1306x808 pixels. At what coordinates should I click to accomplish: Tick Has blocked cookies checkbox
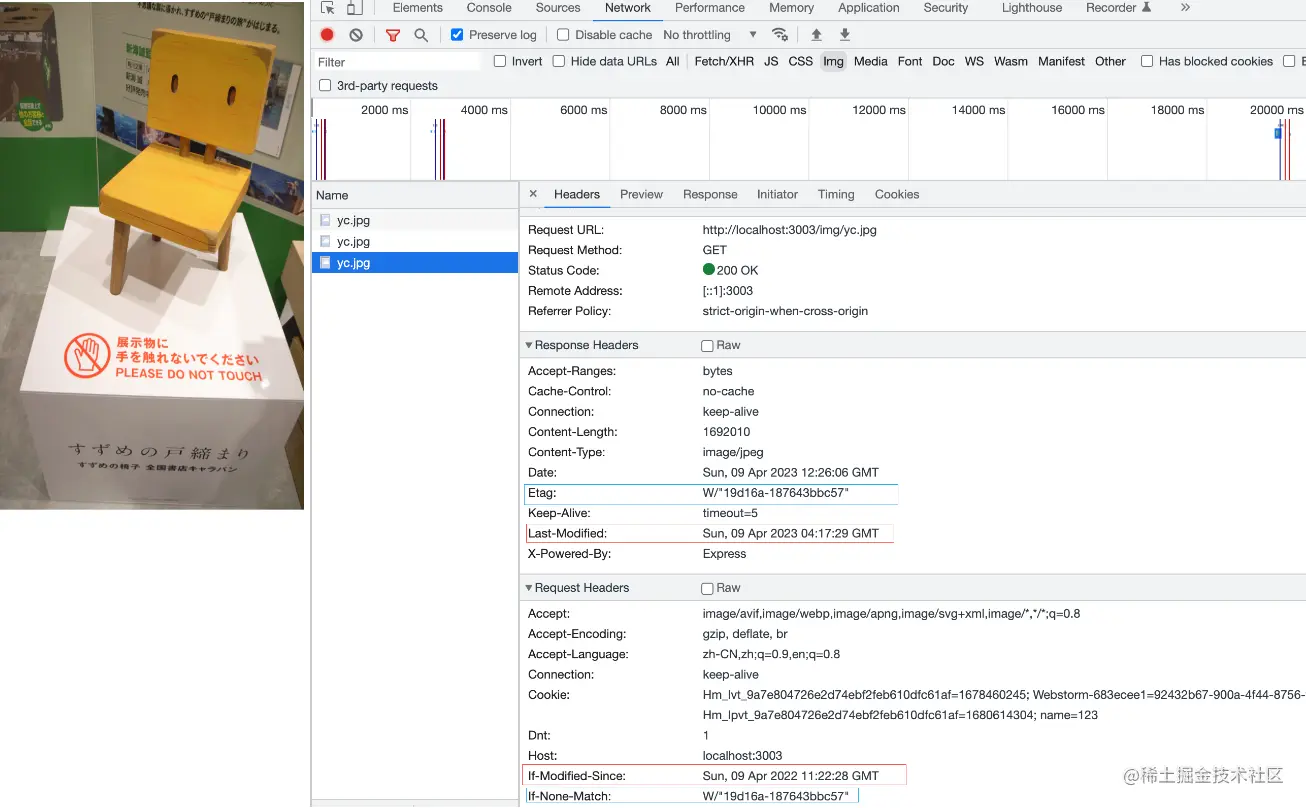click(x=1147, y=61)
